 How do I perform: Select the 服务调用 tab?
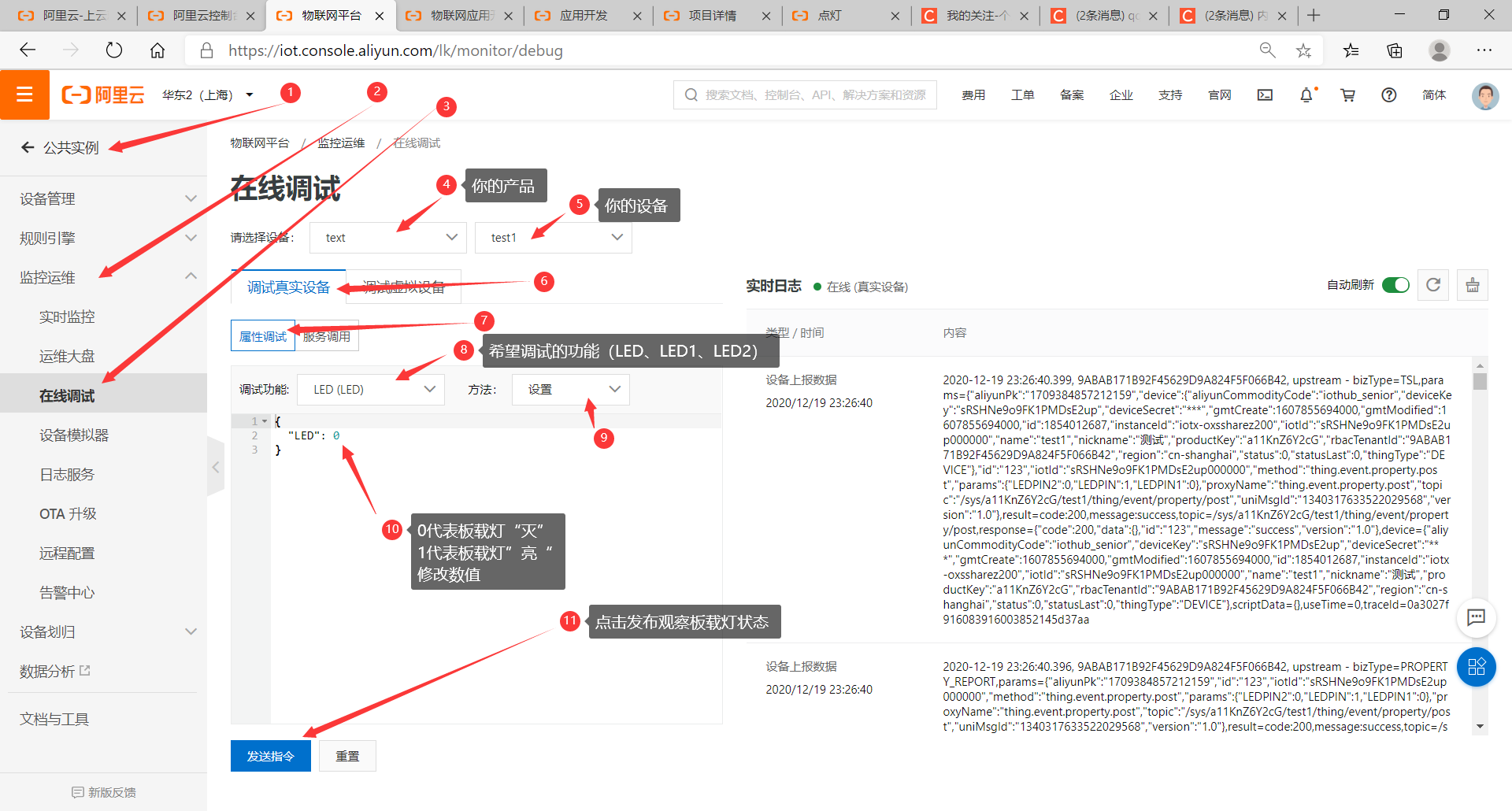pos(327,336)
